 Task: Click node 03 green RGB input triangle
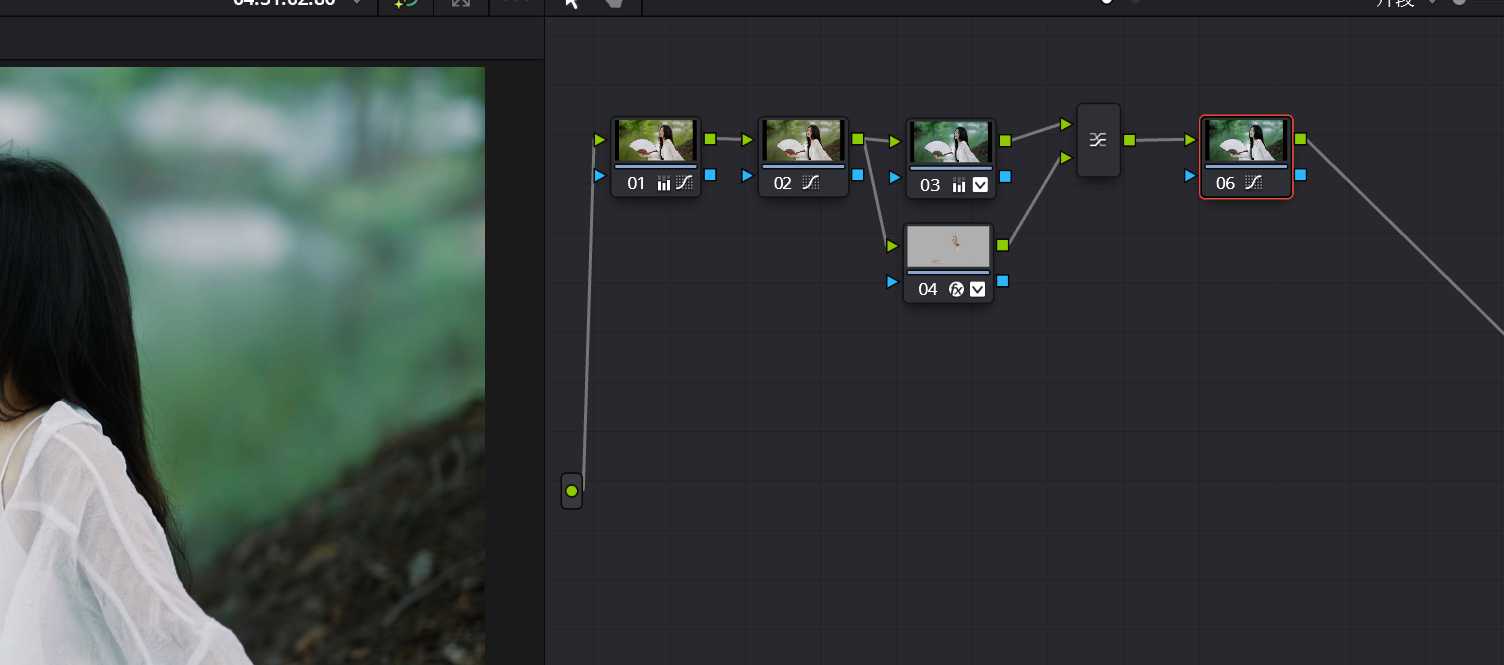coord(895,142)
